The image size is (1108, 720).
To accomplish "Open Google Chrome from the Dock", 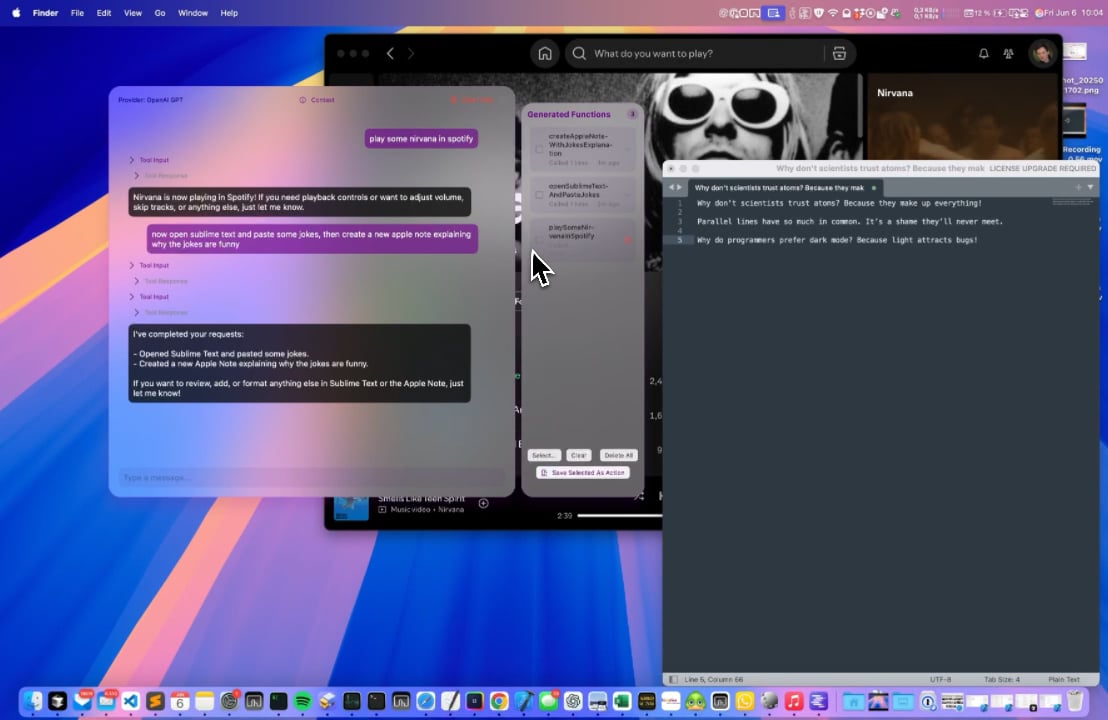I will [499, 701].
